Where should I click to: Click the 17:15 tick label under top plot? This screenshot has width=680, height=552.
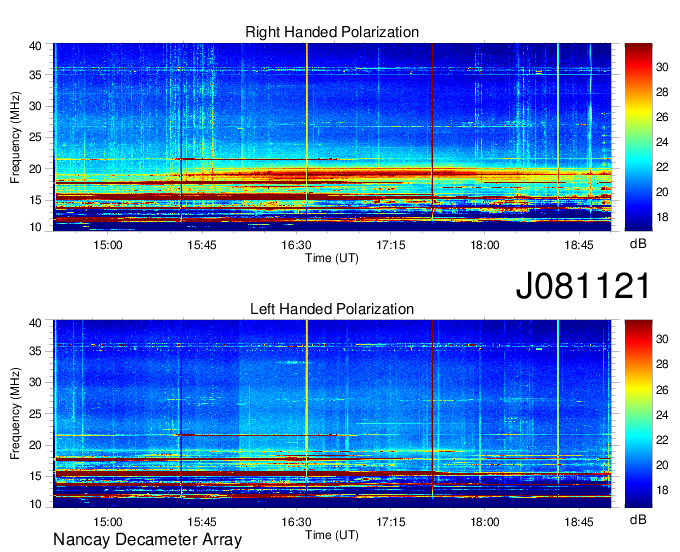tap(391, 245)
